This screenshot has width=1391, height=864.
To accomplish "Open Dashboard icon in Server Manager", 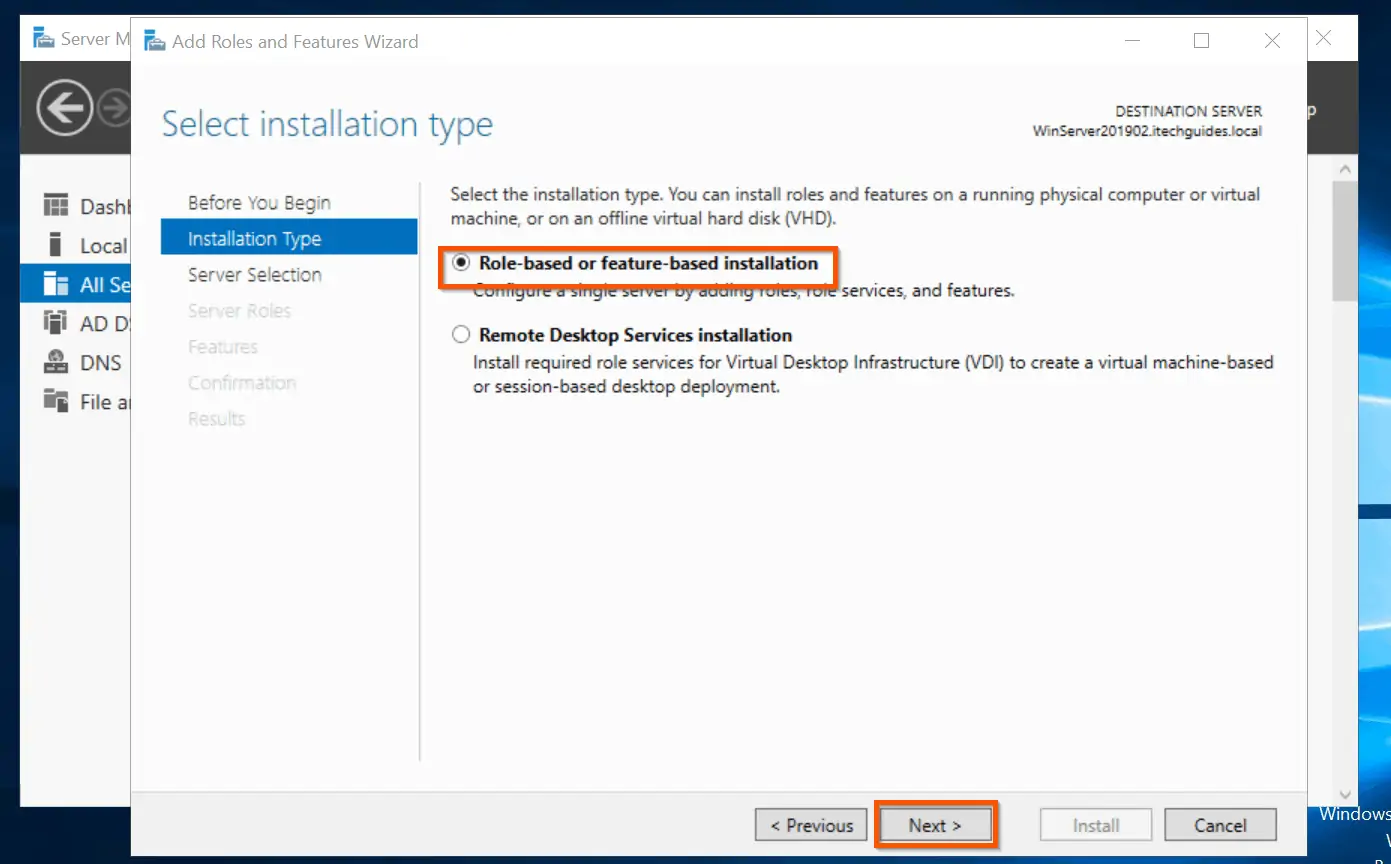I will click(56, 206).
